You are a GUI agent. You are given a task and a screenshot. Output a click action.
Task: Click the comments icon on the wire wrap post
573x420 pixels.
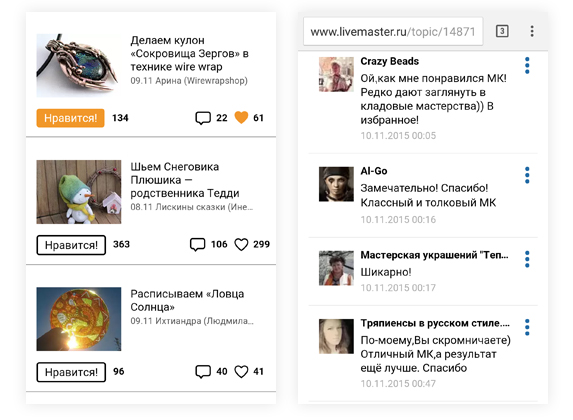pyautogui.click(x=203, y=118)
